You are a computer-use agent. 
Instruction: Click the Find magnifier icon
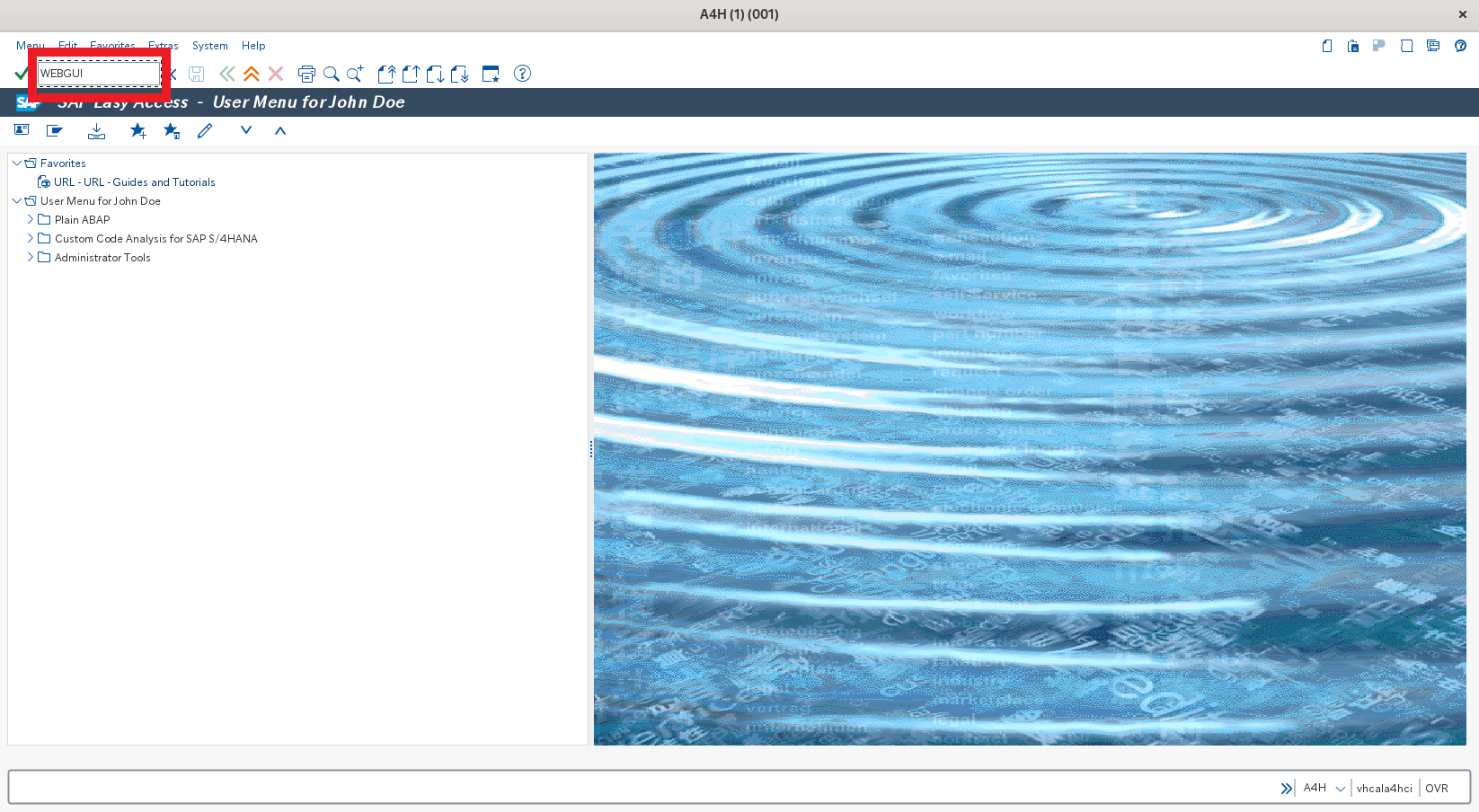point(332,74)
